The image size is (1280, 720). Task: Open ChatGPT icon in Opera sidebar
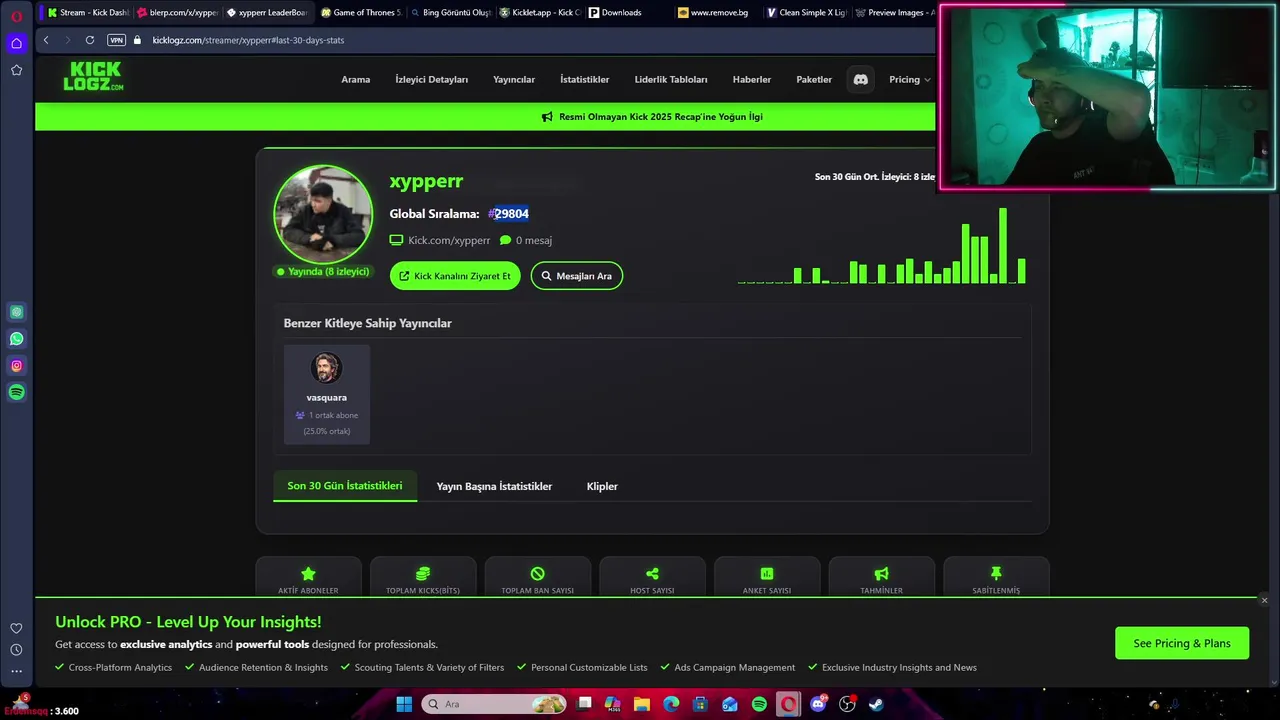point(16,312)
